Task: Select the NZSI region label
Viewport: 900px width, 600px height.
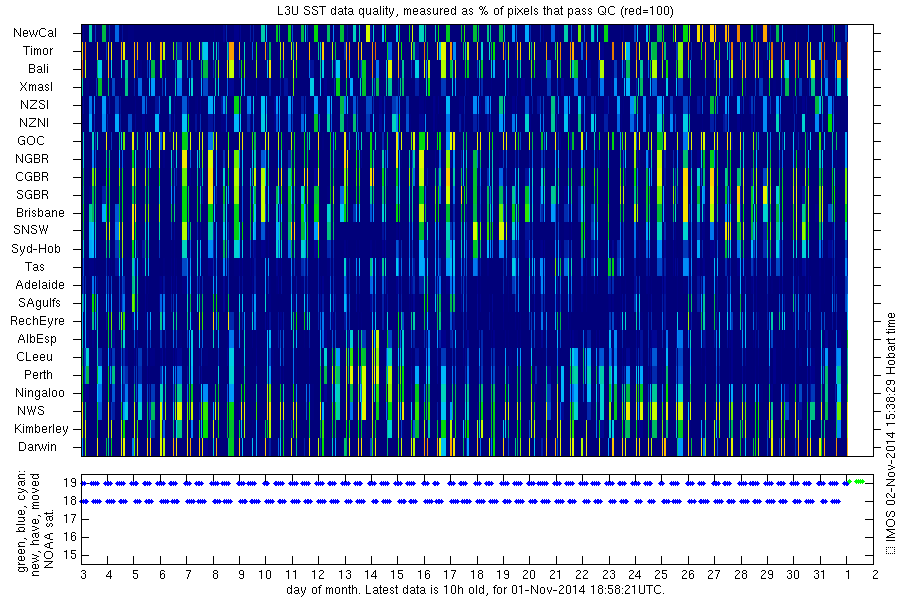Action: tap(34, 105)
